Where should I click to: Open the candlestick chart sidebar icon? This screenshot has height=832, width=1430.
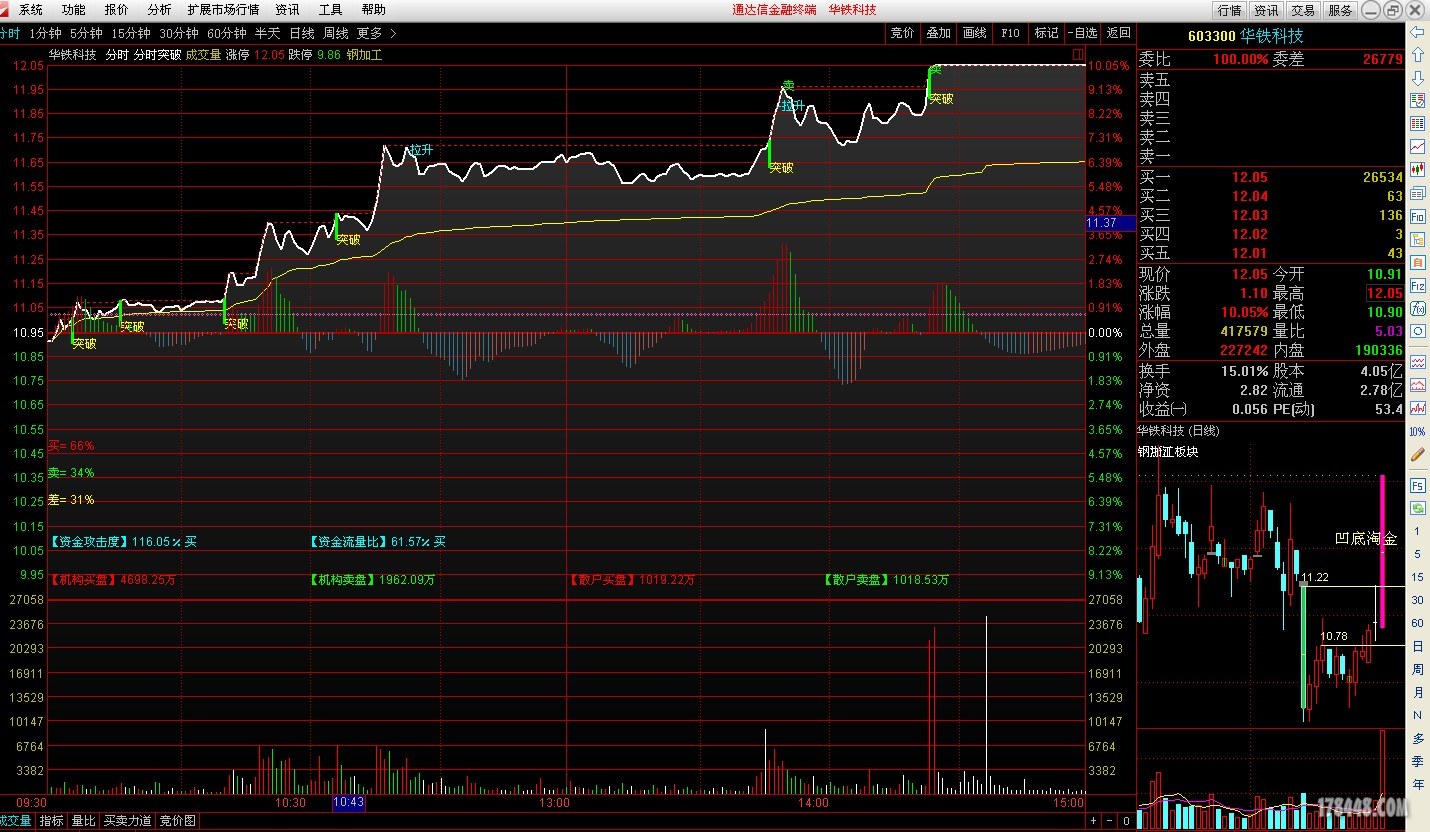click(1417, 170)
